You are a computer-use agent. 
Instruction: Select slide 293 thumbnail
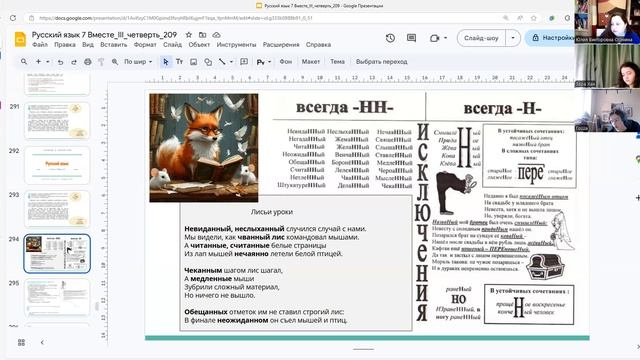pos(57,209)
